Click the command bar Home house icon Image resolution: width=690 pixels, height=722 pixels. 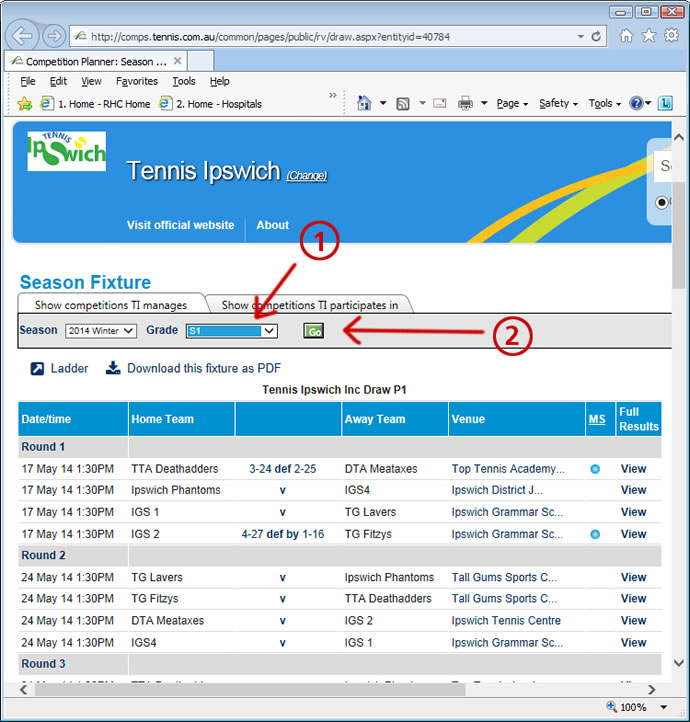point(364,103)
